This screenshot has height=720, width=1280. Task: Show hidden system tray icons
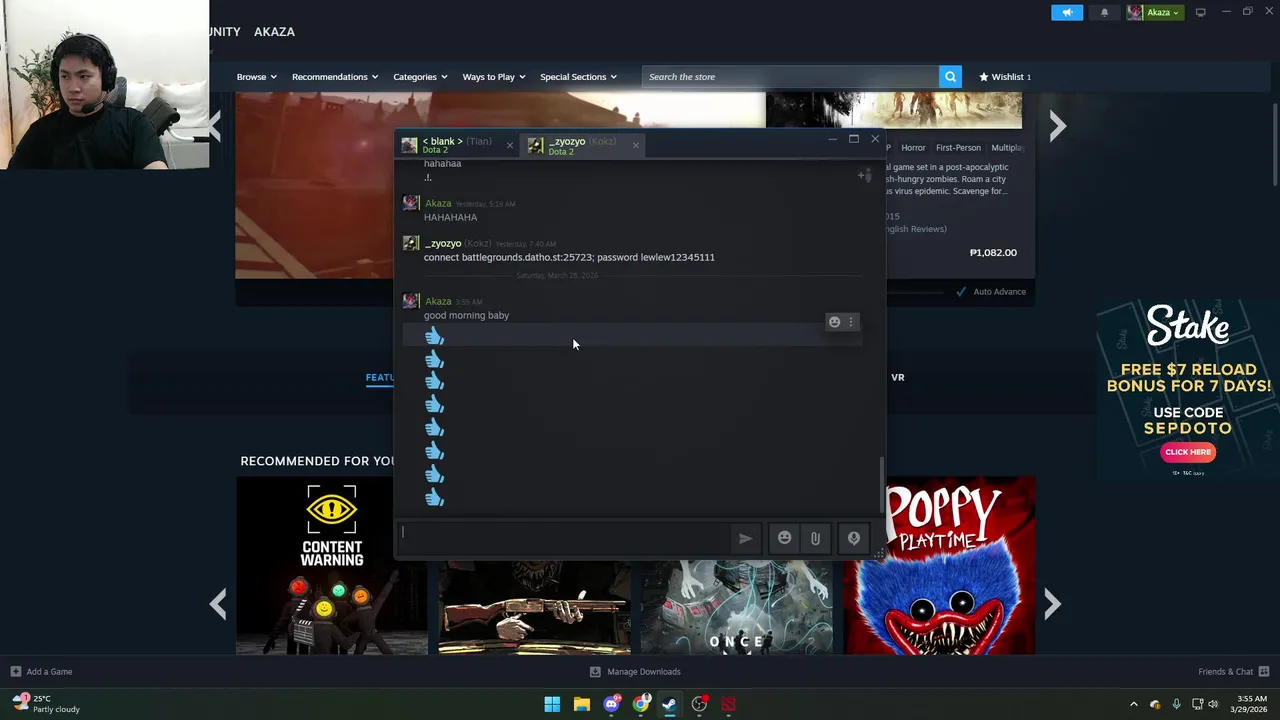[x=1133, y=704]
